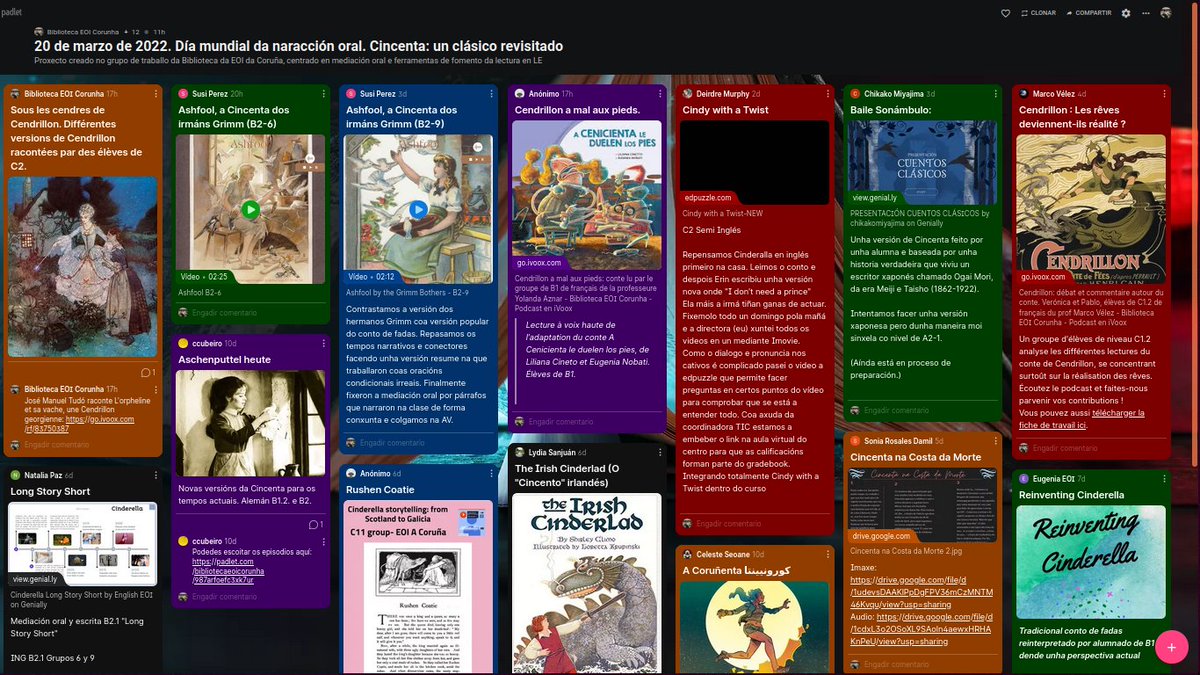Image resolution: width=1200 pixels, height=675 pixels.
Task: Click the CLONAR remake button
Action: 1038,13
